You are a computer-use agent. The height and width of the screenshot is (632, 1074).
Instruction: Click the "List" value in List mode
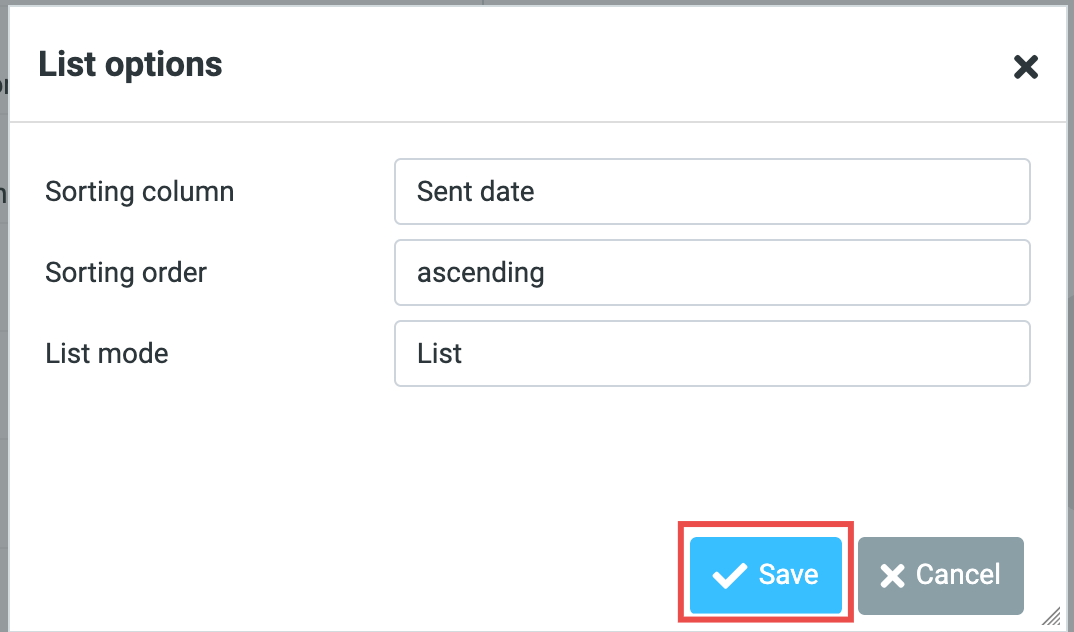[x=439, y=353]
